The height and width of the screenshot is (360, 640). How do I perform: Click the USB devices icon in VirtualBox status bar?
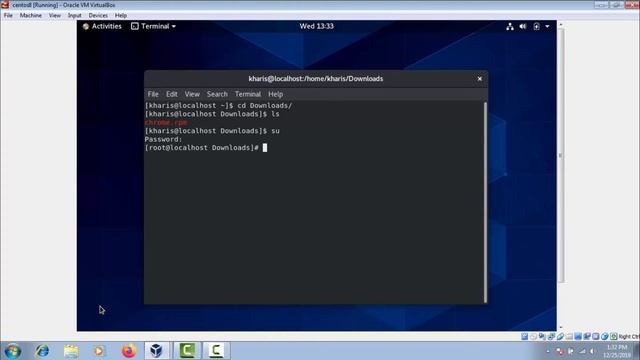(x=560, y=336)
